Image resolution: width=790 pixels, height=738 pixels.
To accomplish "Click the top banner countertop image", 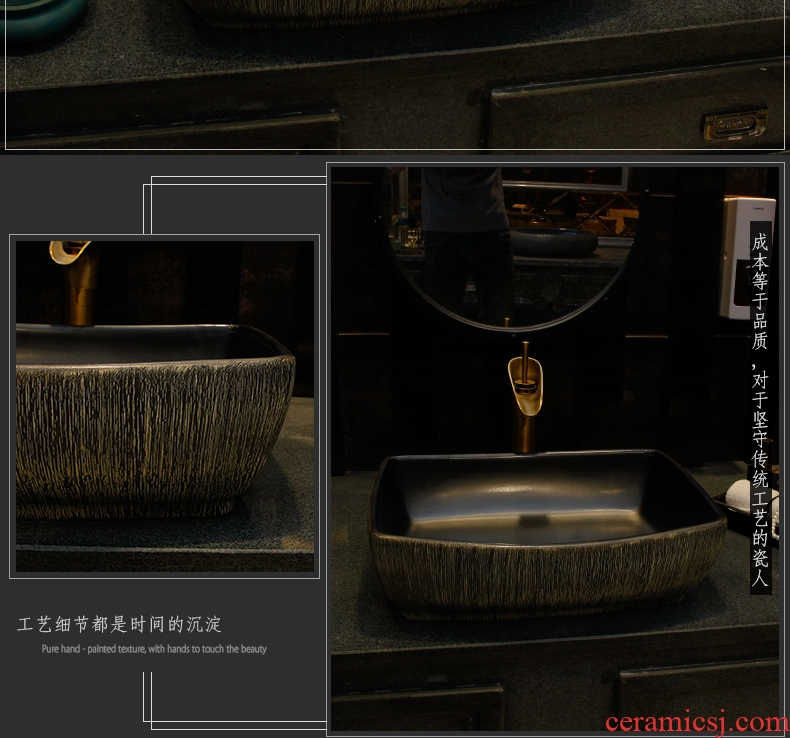I will tap(395, 75).
